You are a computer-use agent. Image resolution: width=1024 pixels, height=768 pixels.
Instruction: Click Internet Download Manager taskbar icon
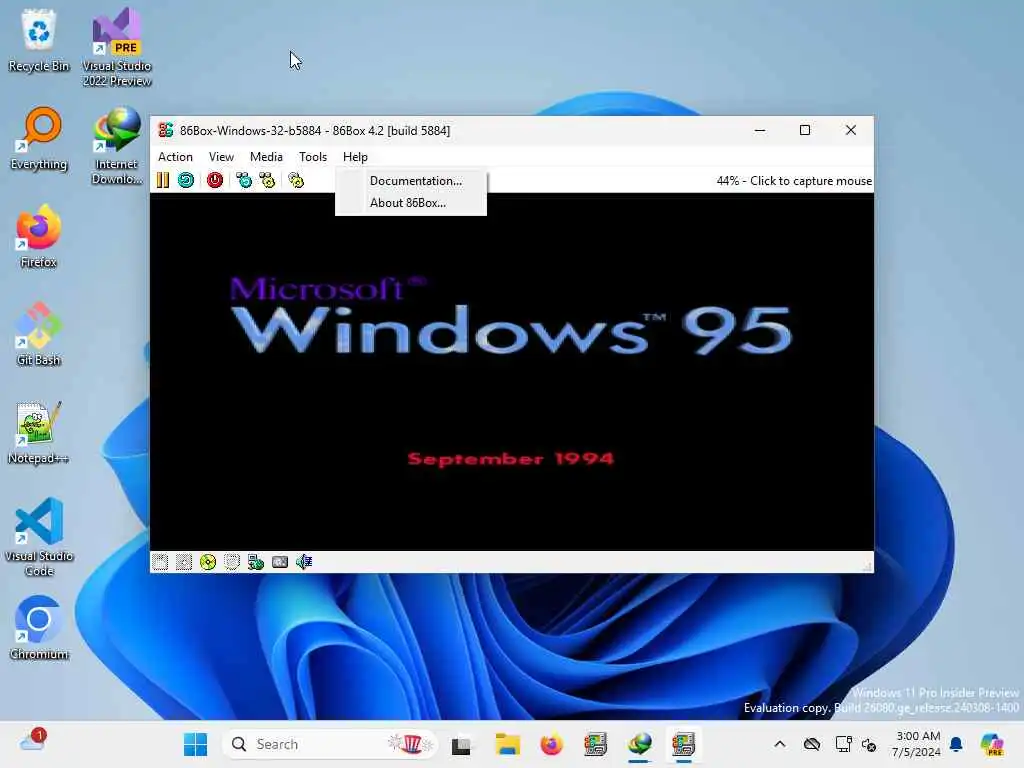point(639,744)
